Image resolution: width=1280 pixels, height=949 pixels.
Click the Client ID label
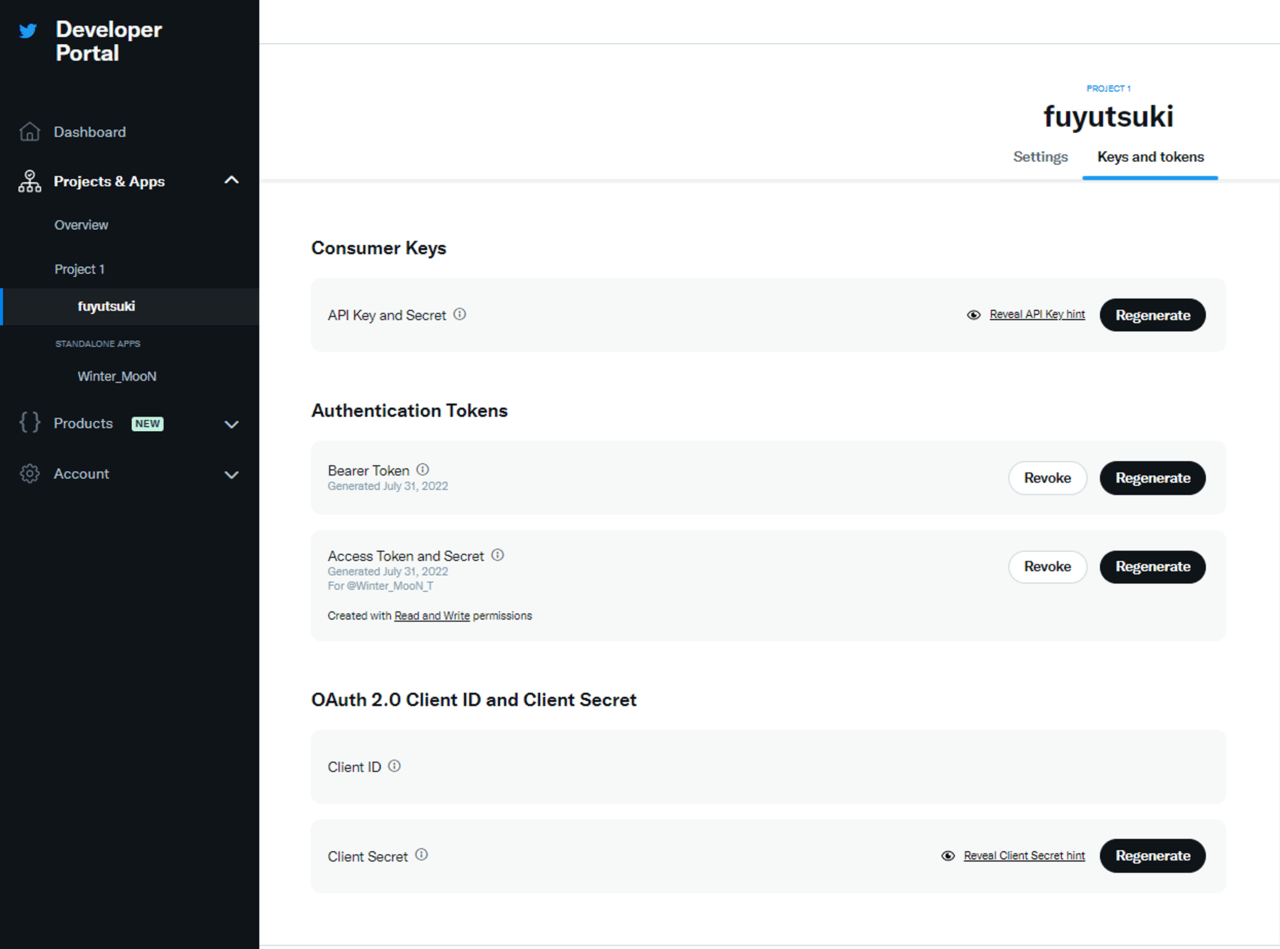pyautogui.click(x=355, y=767)
